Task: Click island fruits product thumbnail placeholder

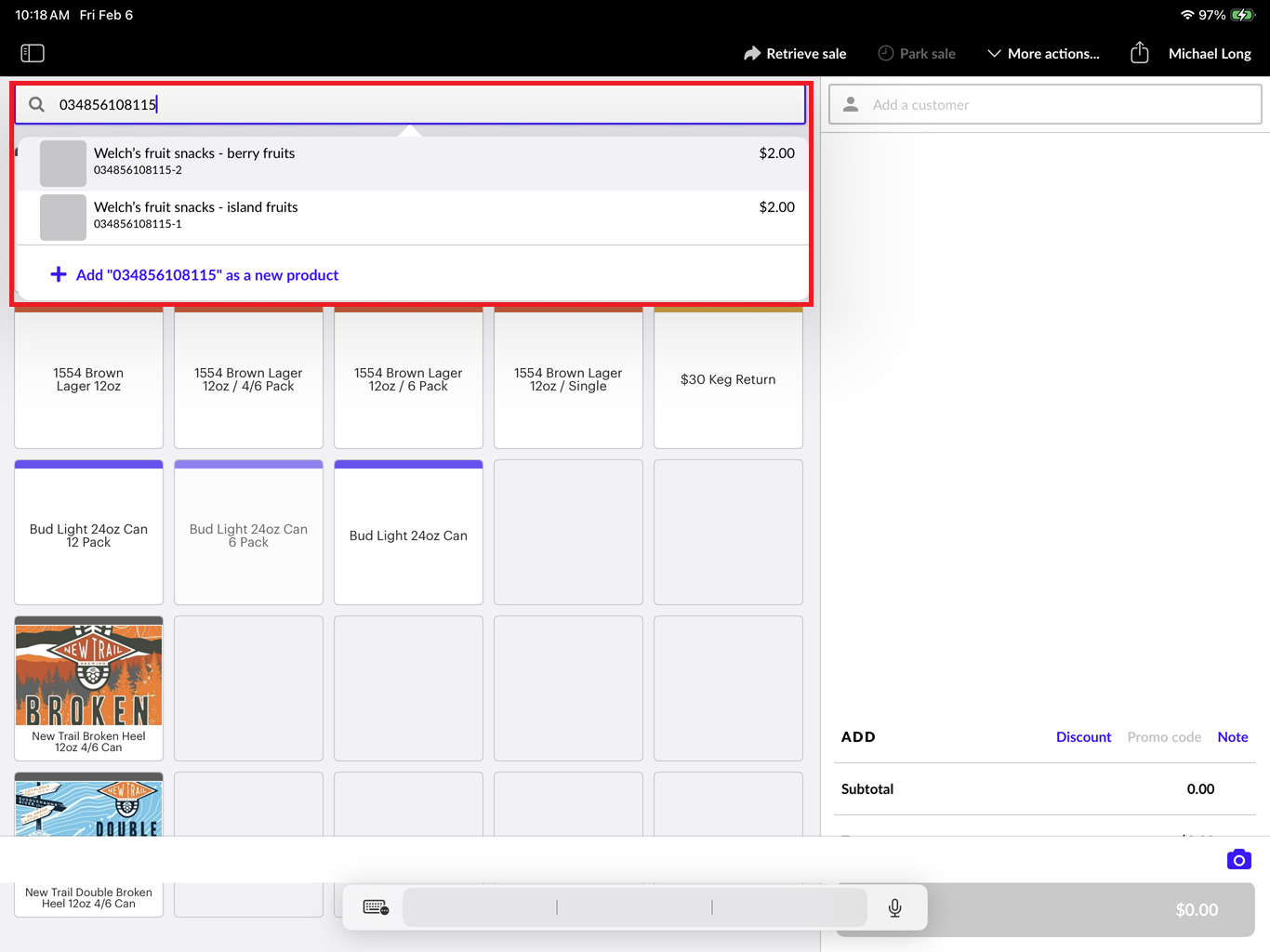Action: 63,218
